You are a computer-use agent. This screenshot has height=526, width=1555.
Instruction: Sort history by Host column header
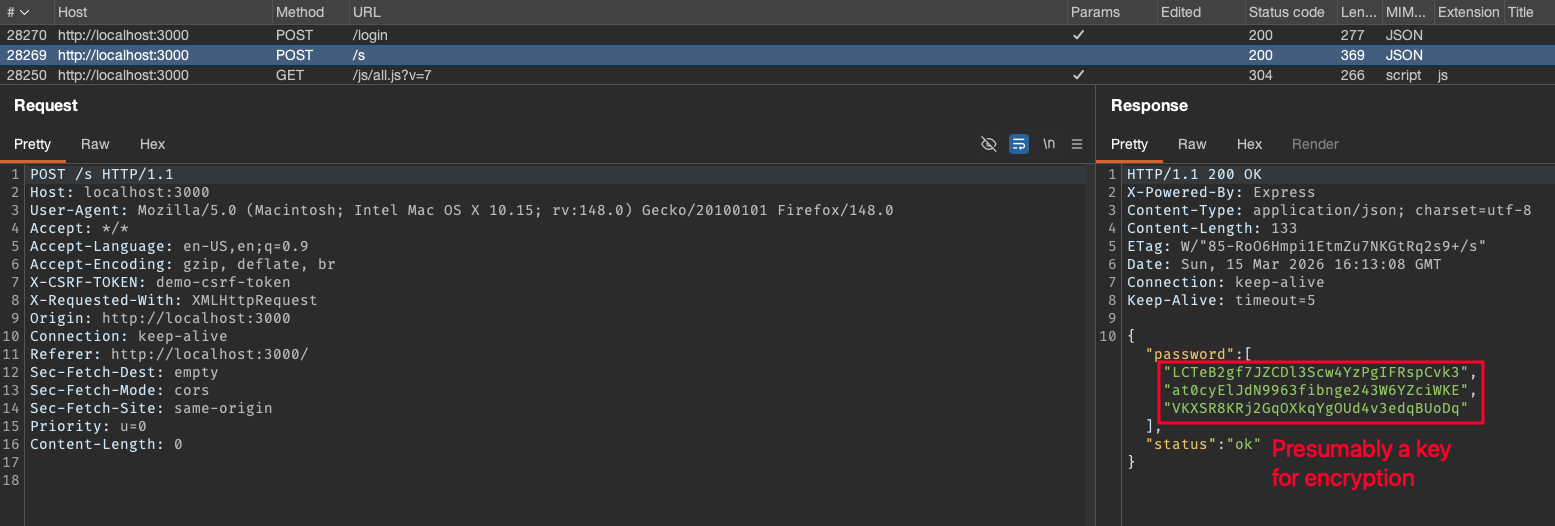pos(72,12)
